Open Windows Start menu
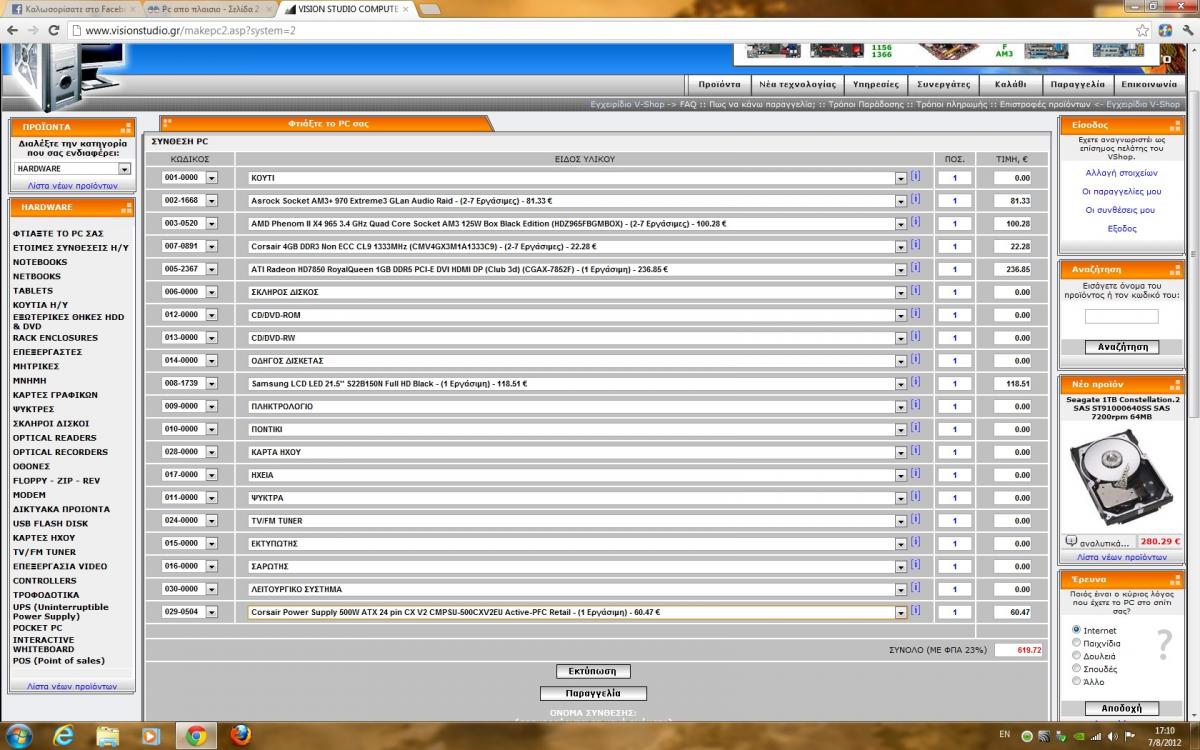 pos(20,735)
